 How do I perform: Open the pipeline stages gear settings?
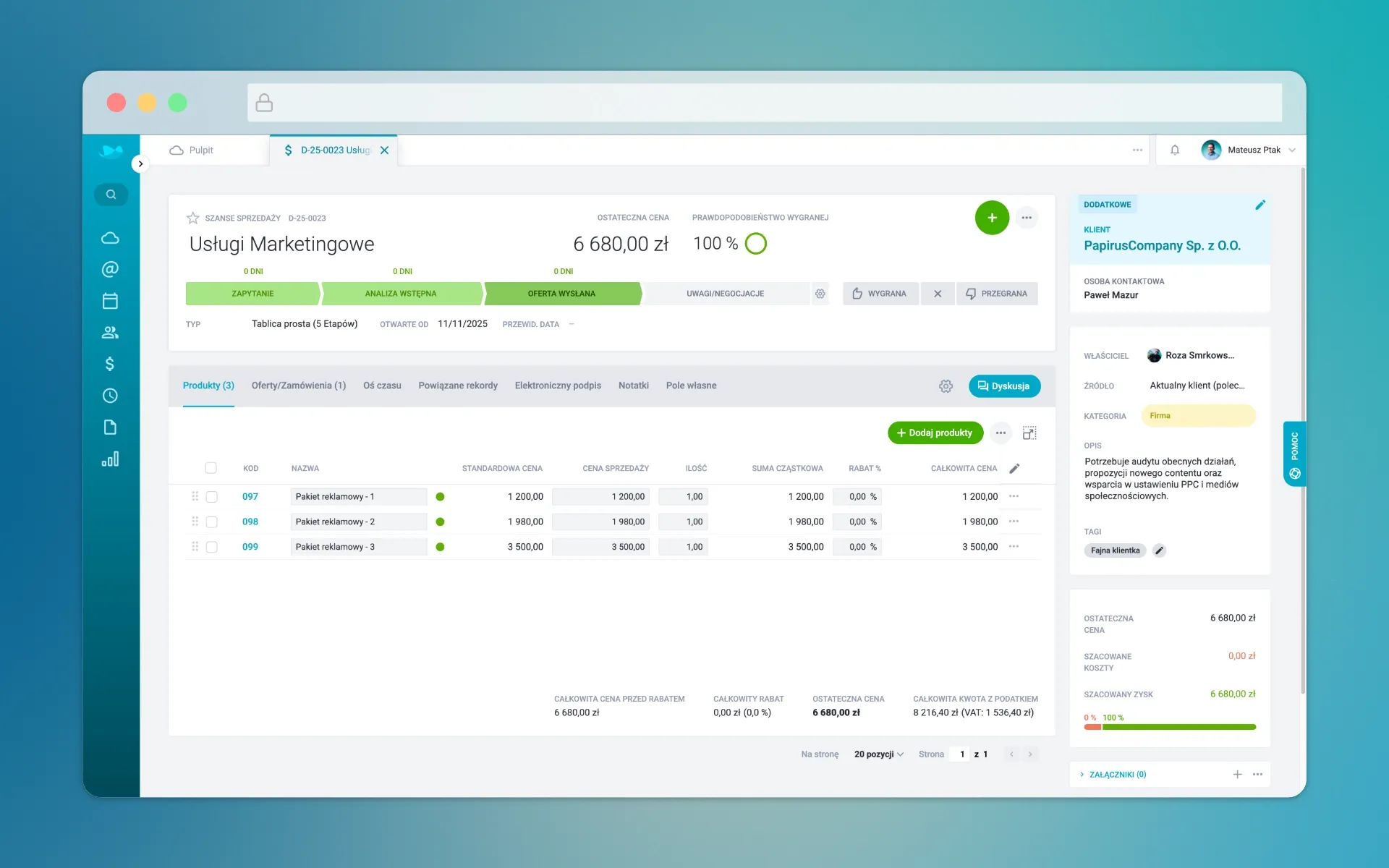click(820, 294)
